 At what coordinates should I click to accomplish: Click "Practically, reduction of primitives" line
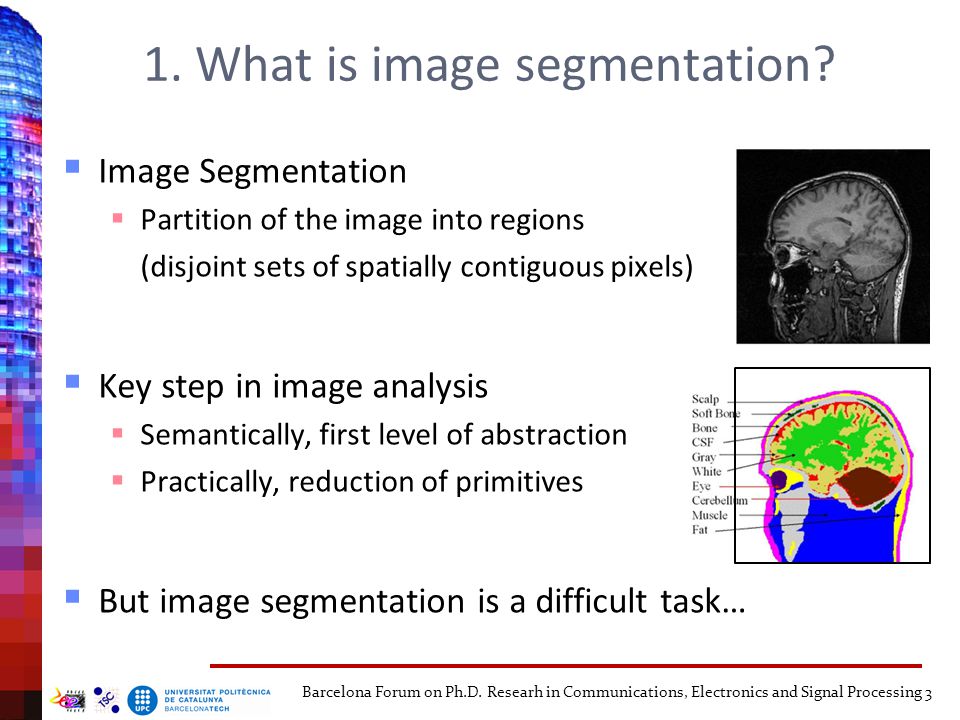click(362, 482)
